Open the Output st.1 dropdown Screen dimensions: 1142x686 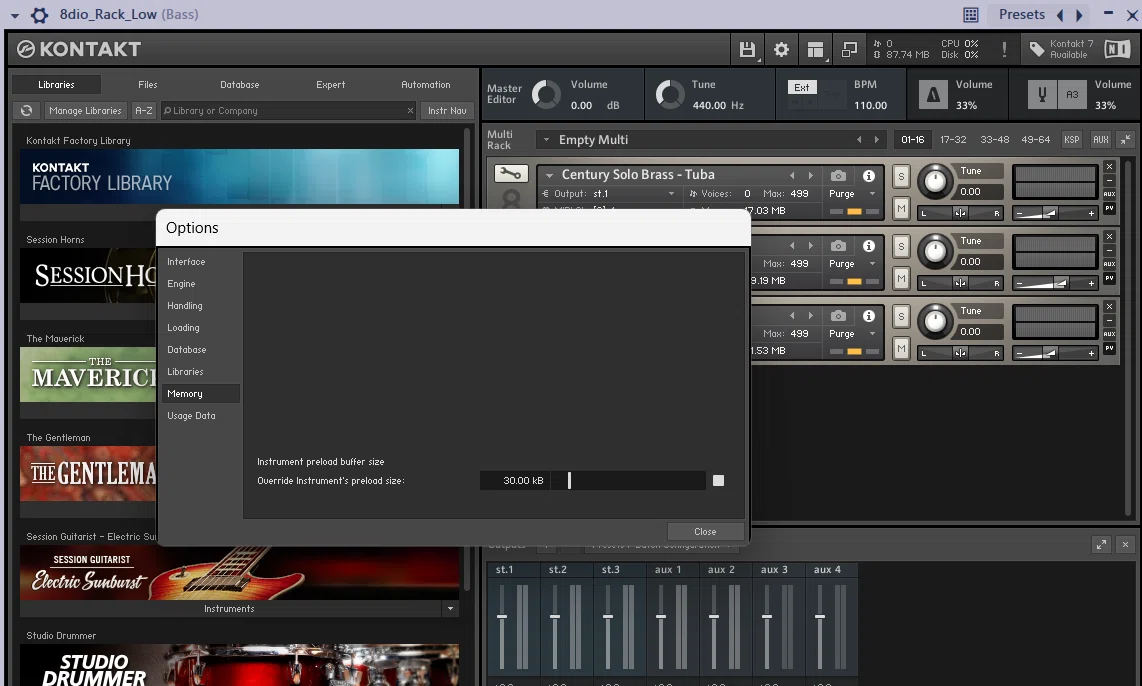(x=671, y=194)
